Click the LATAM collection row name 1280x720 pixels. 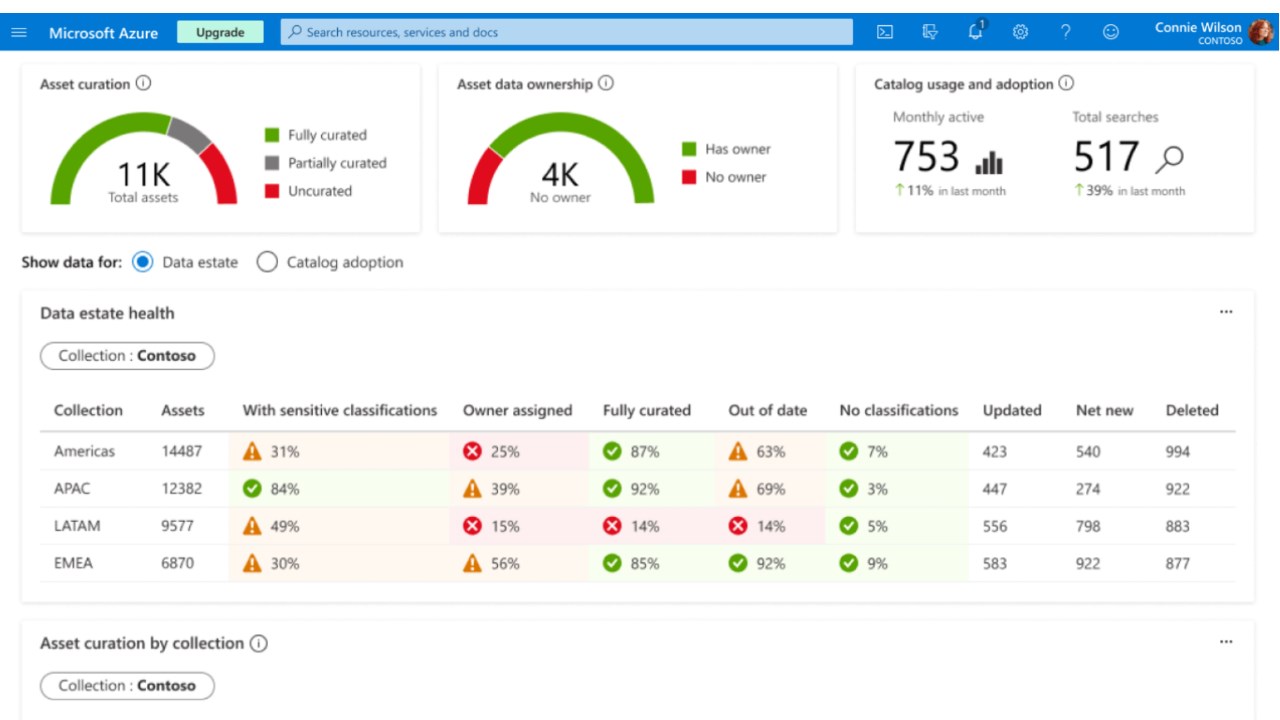[77, 526]
